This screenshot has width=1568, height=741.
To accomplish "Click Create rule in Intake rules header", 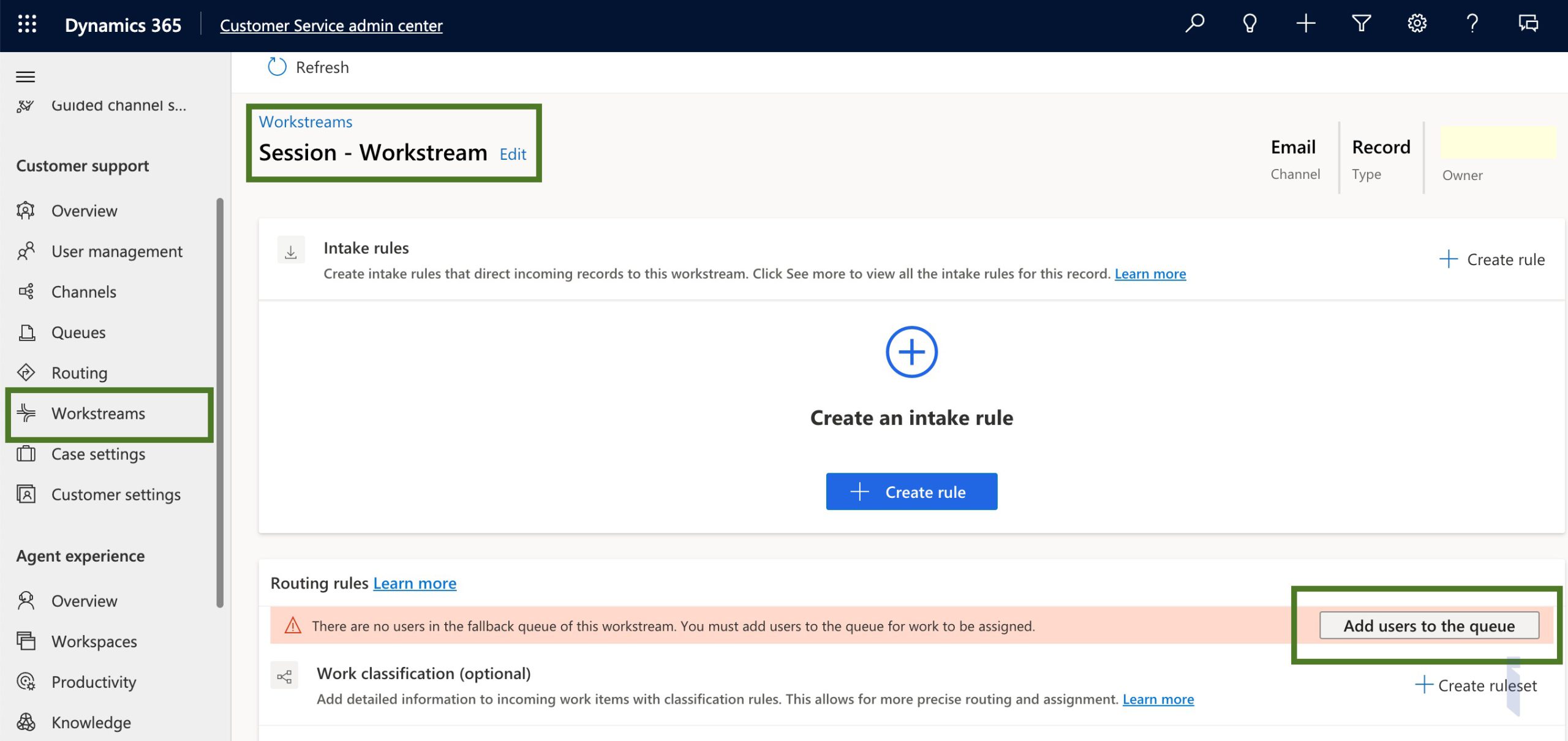I will point(1491,259).
